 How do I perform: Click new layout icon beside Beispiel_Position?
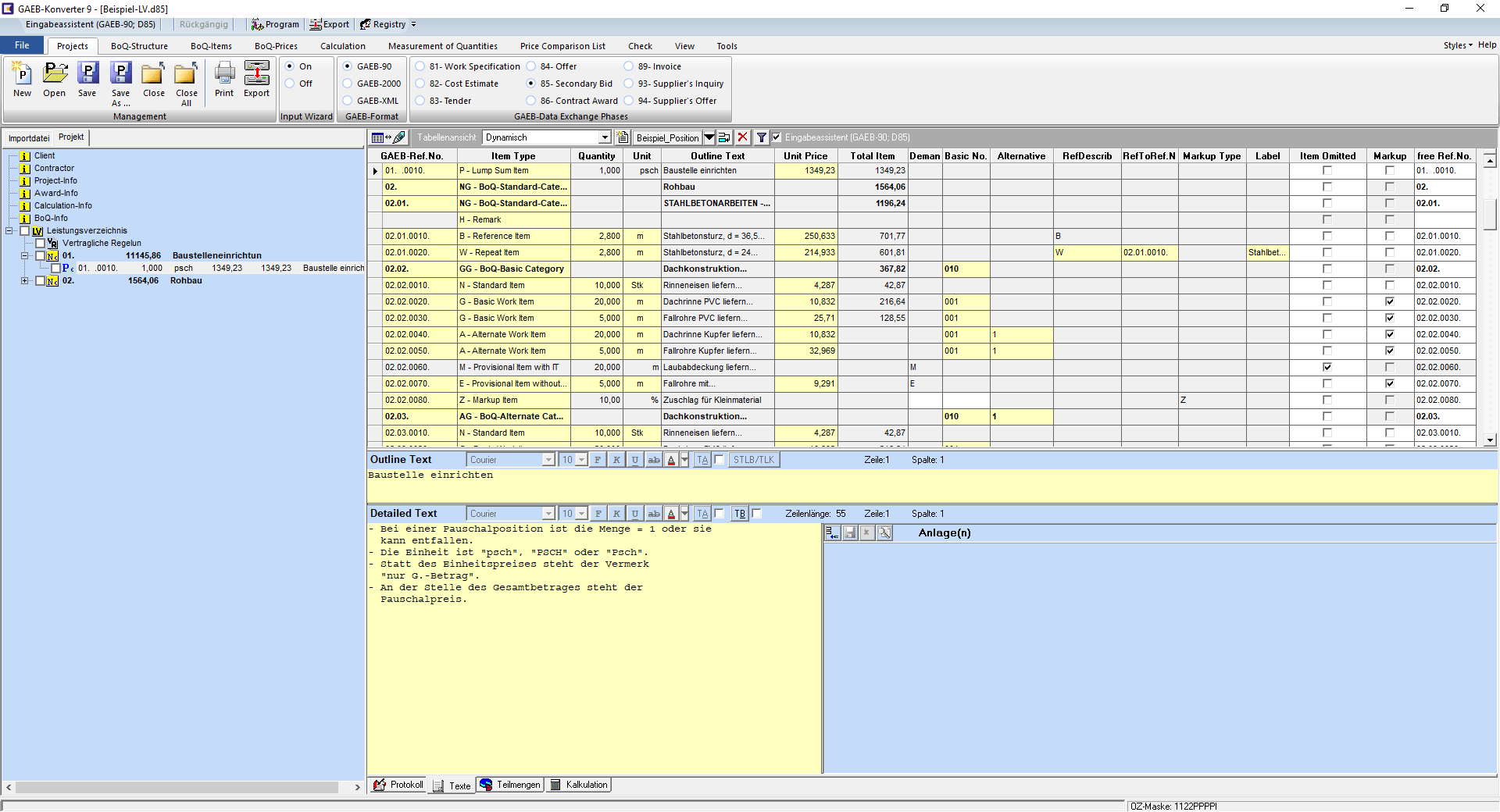click(x=623, y=137)
